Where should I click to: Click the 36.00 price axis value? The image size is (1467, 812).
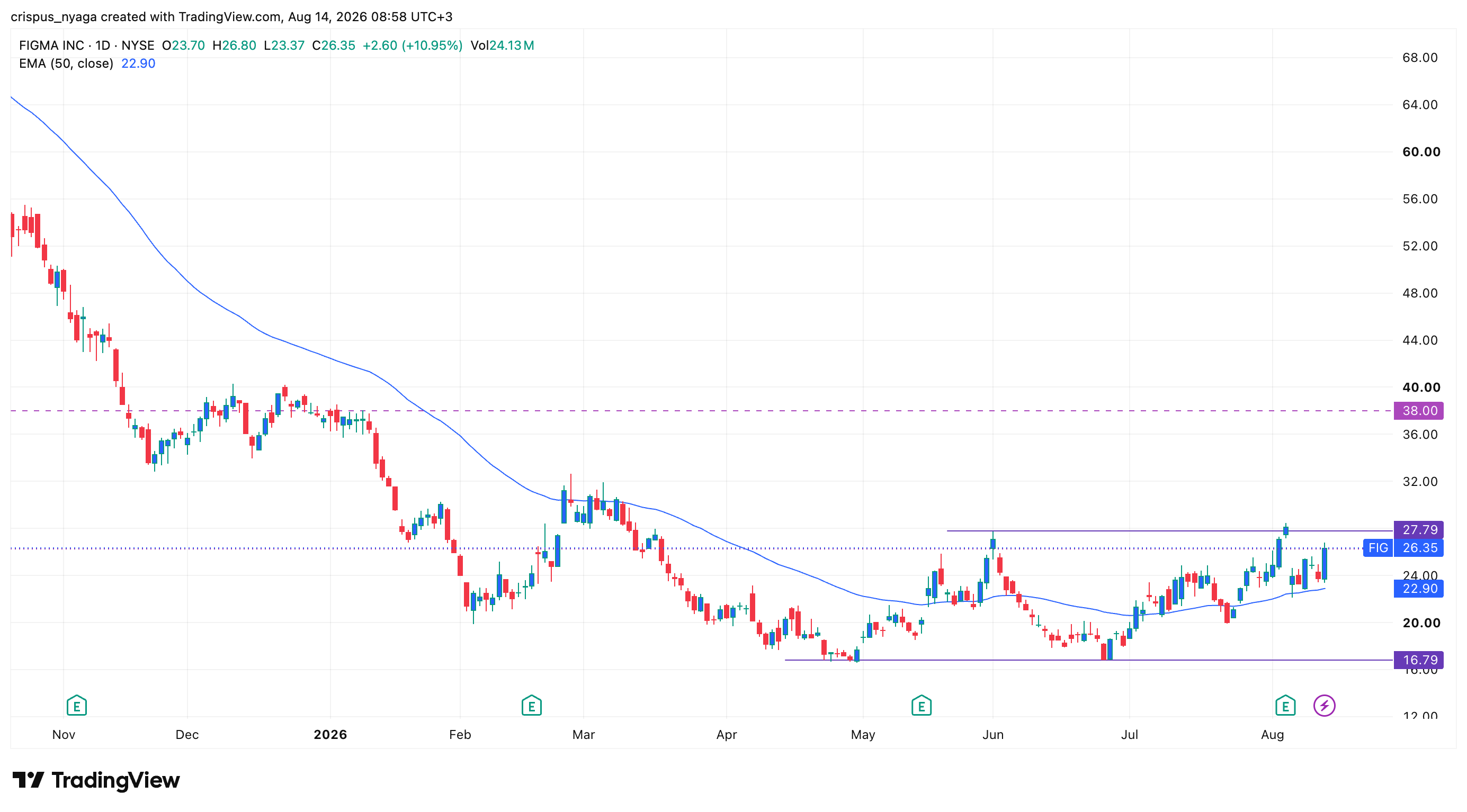[x=1420, y=435]
